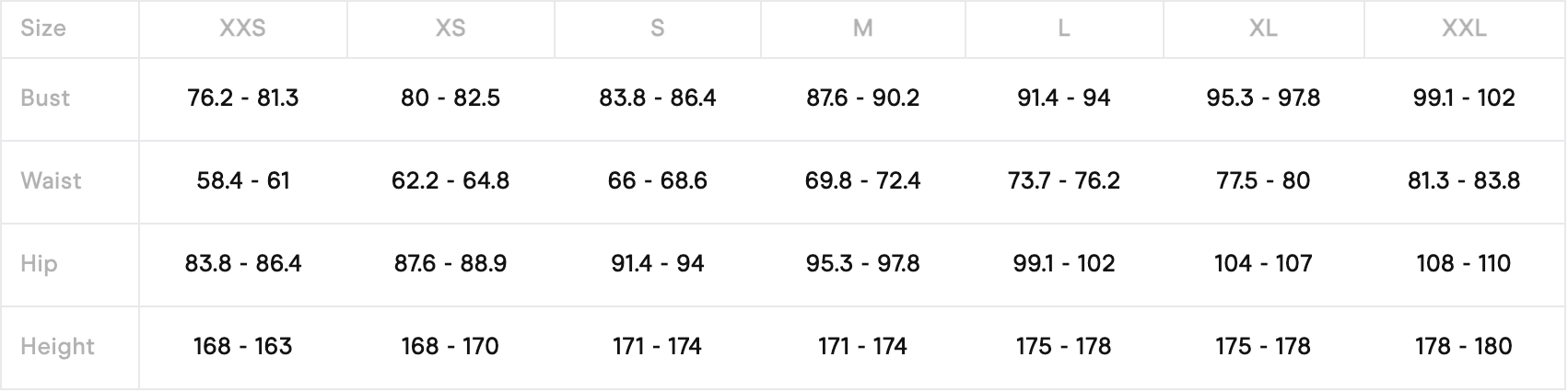Click the S size column header
The height and width of the screenshot is (392, 1568).
pyautogui.click(x=657, y=29)
